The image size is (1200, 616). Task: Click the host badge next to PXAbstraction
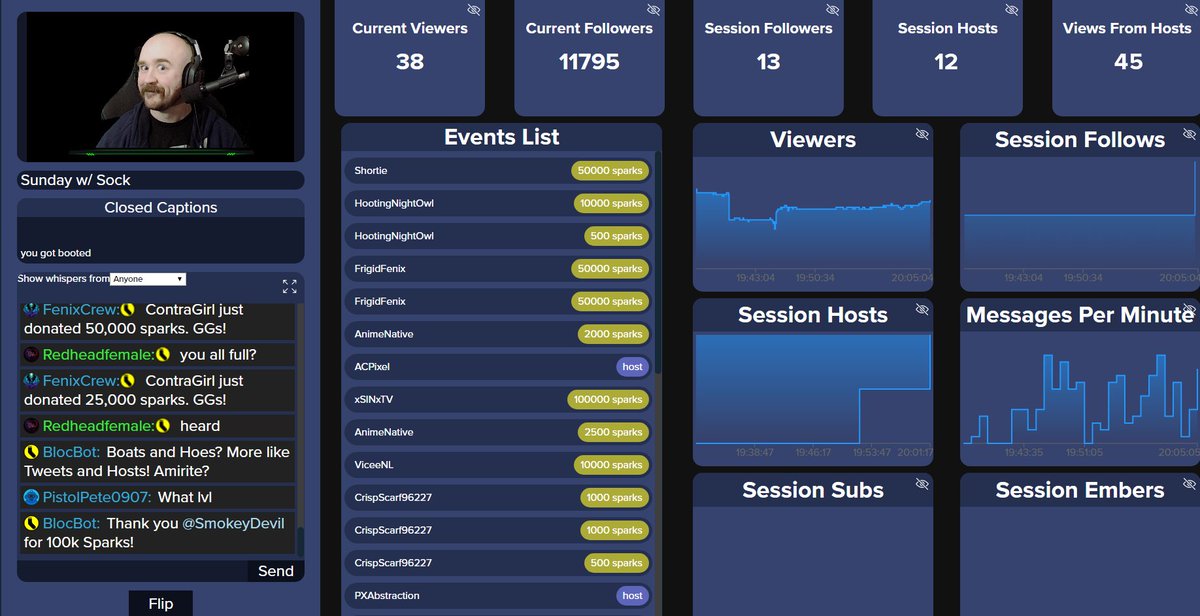click(x=632, y=595)
